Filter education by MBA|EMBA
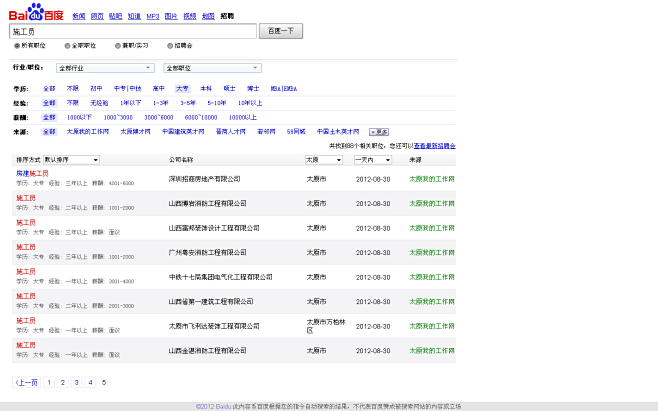Viewport: 658px width, 411px height. click(x=284, y=89)
